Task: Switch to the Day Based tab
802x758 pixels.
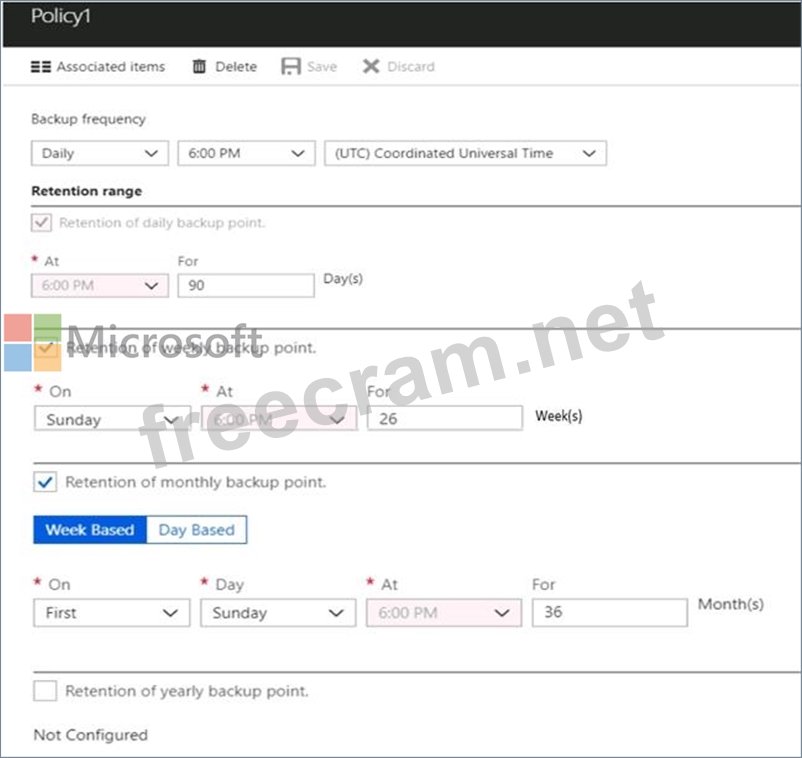Action: (x=196, y=530)
